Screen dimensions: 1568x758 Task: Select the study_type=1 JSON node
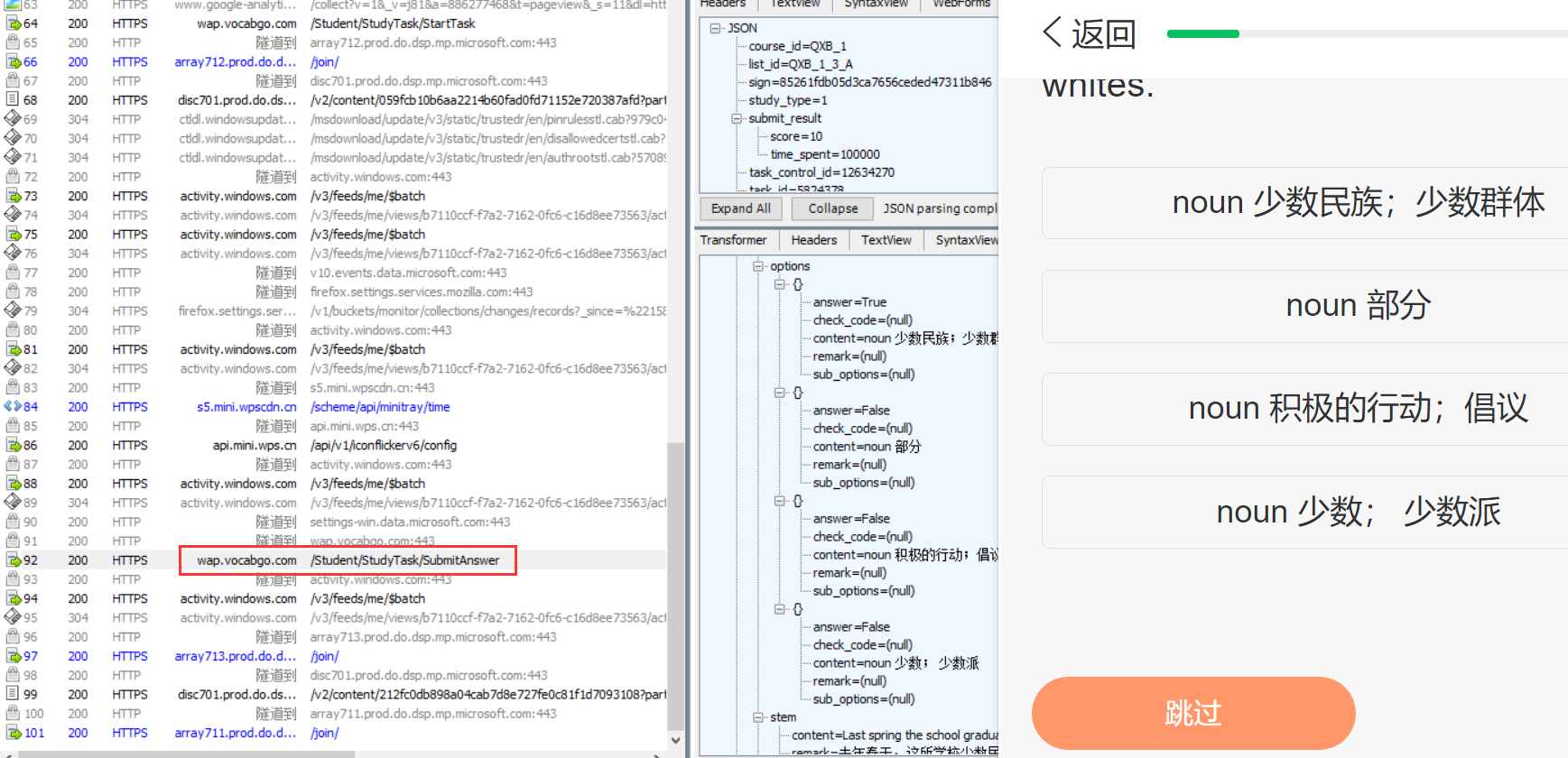click(x=788, y=100)
